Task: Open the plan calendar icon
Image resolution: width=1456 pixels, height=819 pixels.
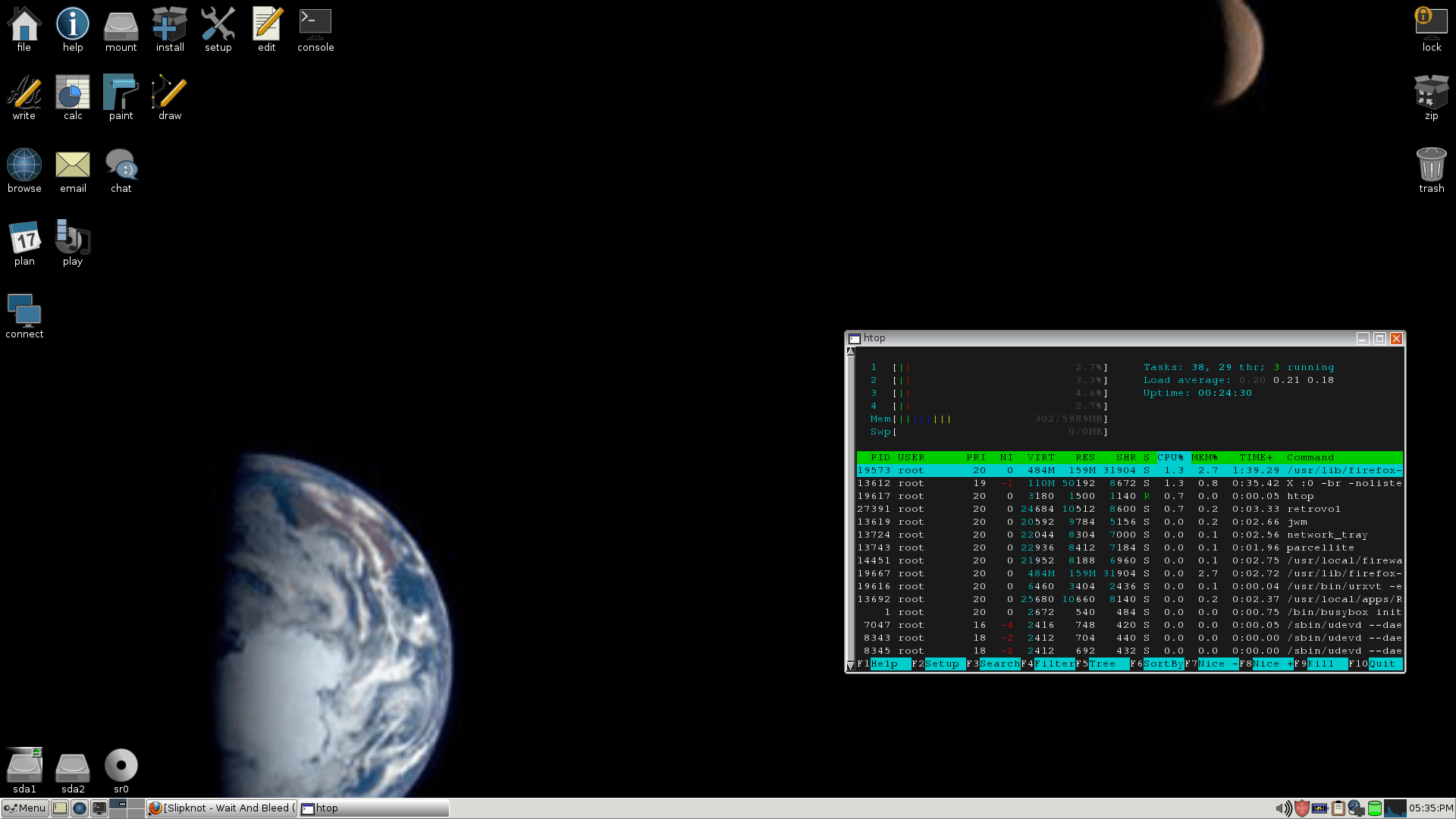Action: [24, 244]
